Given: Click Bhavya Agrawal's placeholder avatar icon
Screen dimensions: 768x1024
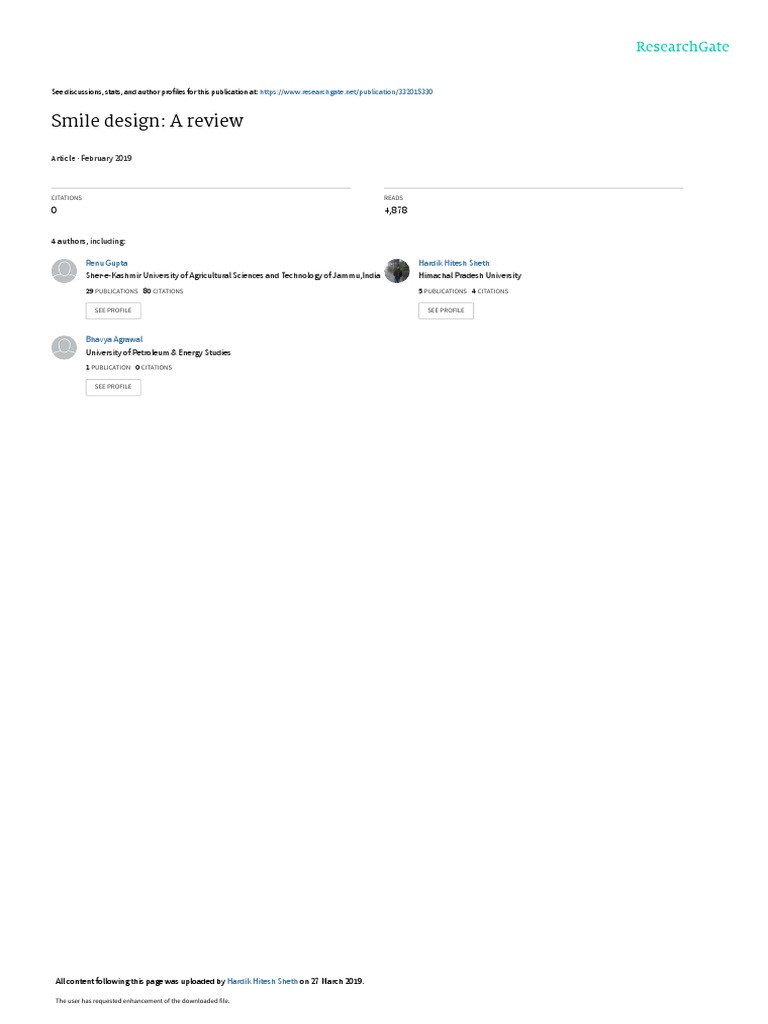Looking at the screenshot, I should 64,347.
